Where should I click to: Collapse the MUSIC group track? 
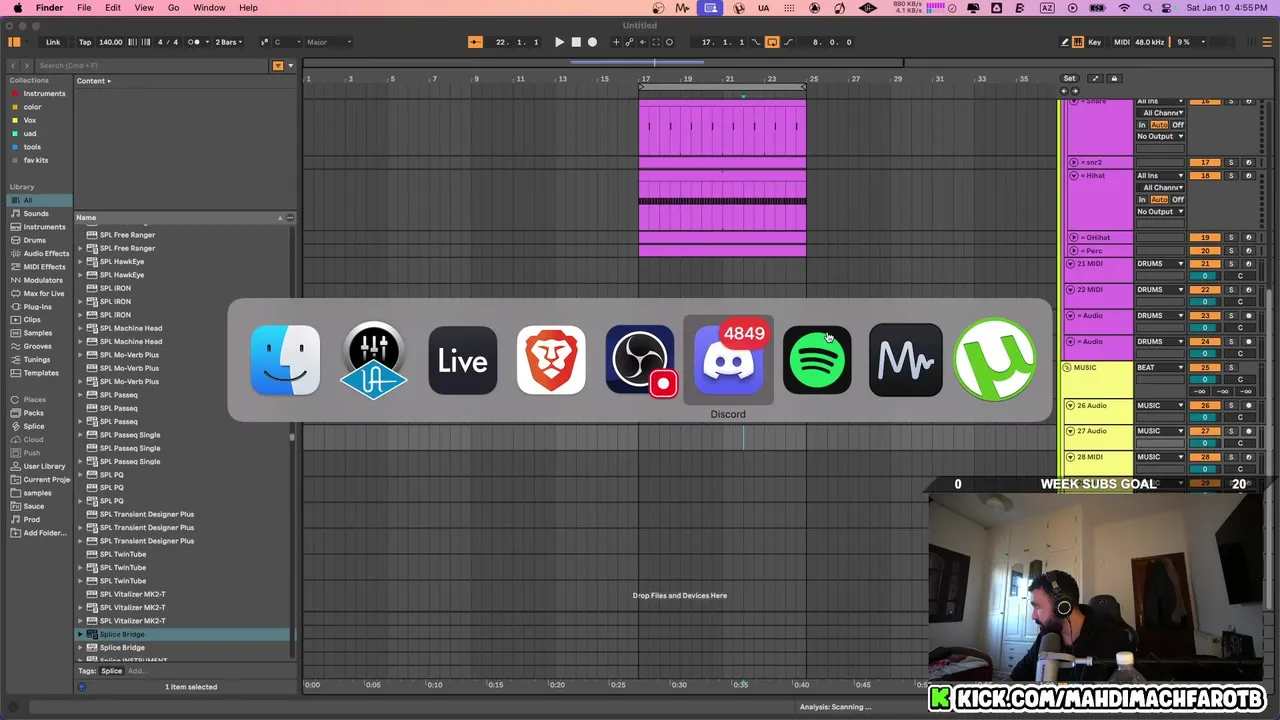tap(1068, 368)
